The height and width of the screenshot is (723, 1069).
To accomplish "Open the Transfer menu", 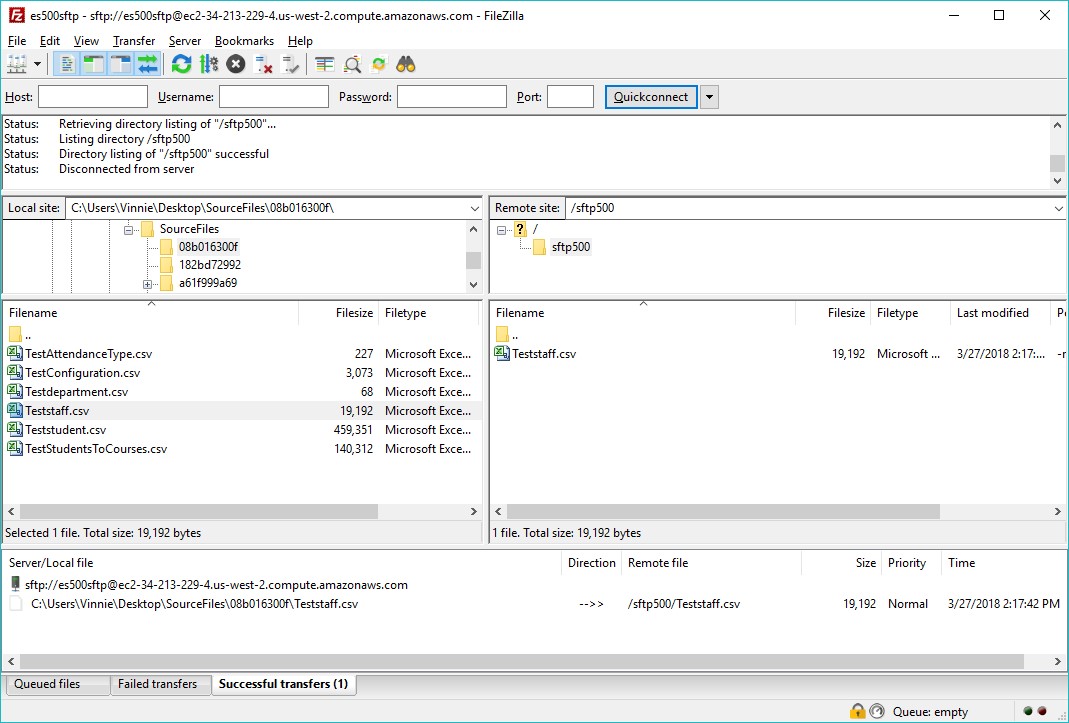I will (x=134, y=41).
